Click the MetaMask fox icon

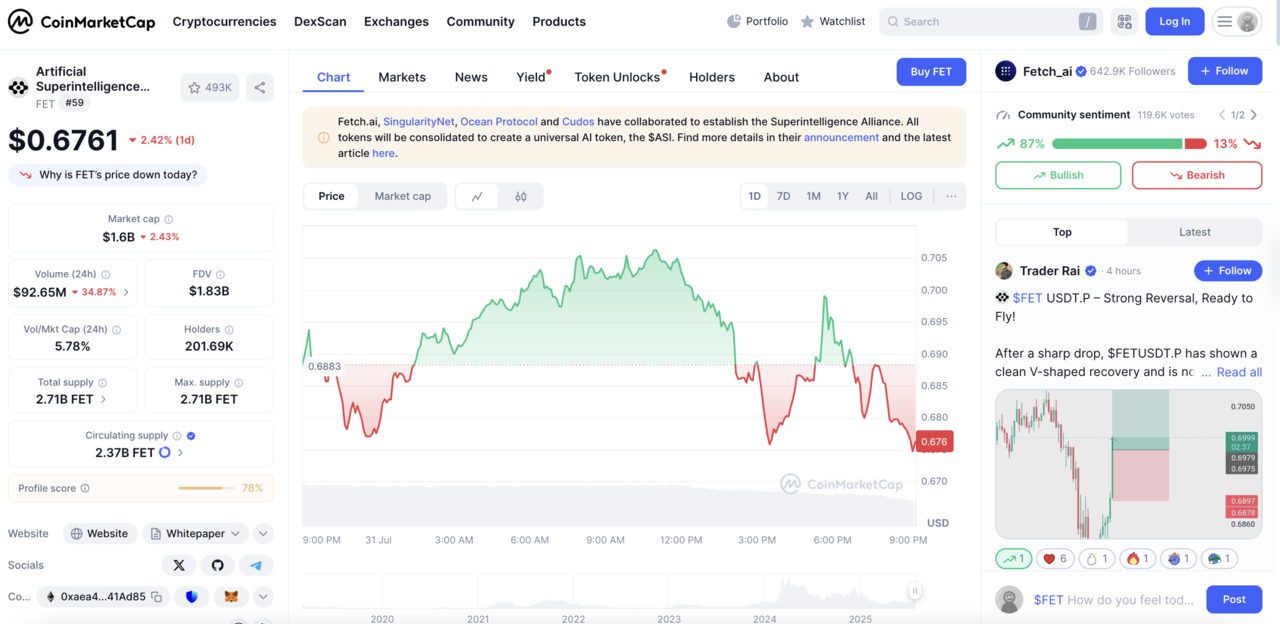coord(231,597)
